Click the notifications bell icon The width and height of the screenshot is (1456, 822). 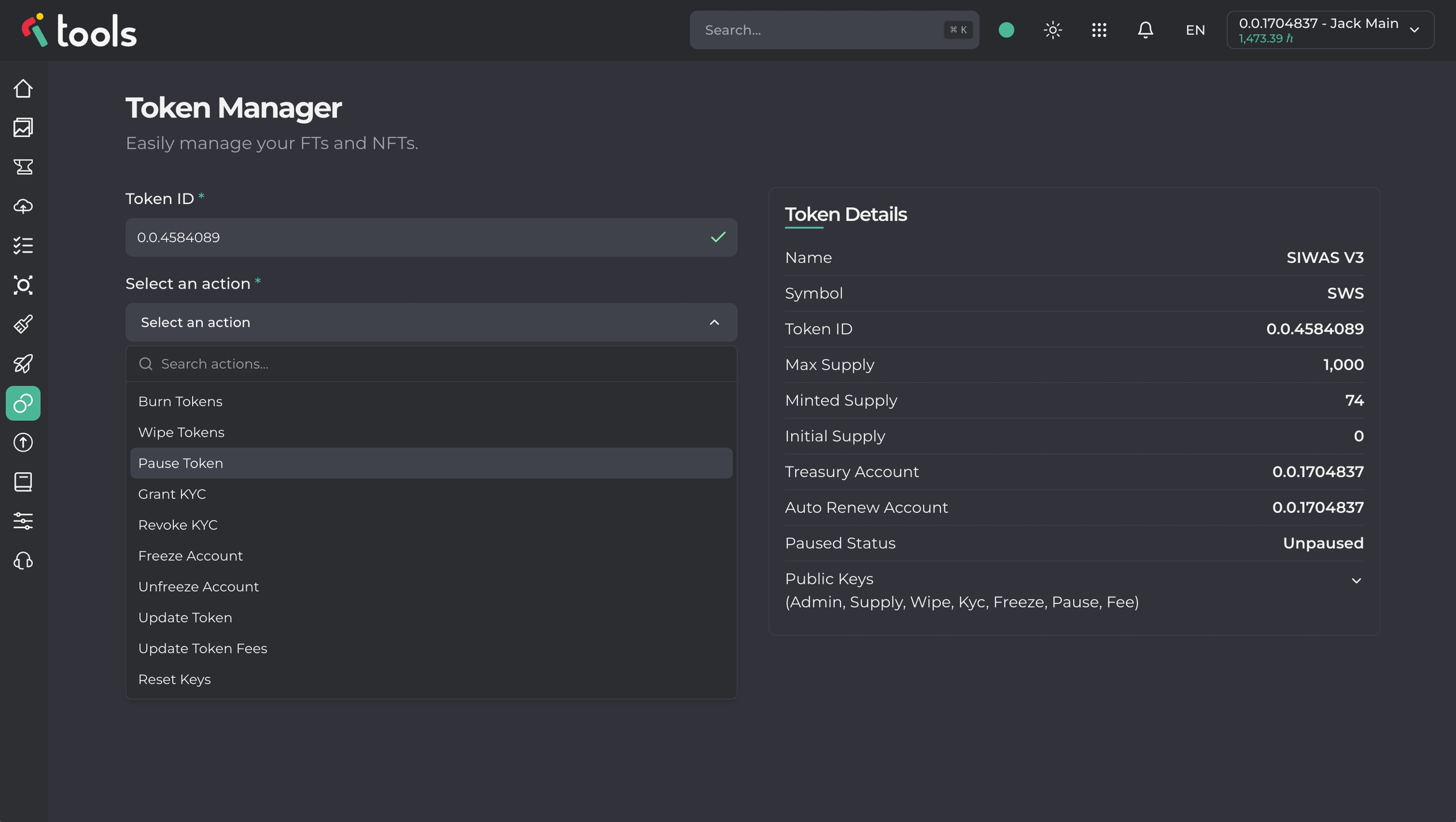tap(1145, 30)
